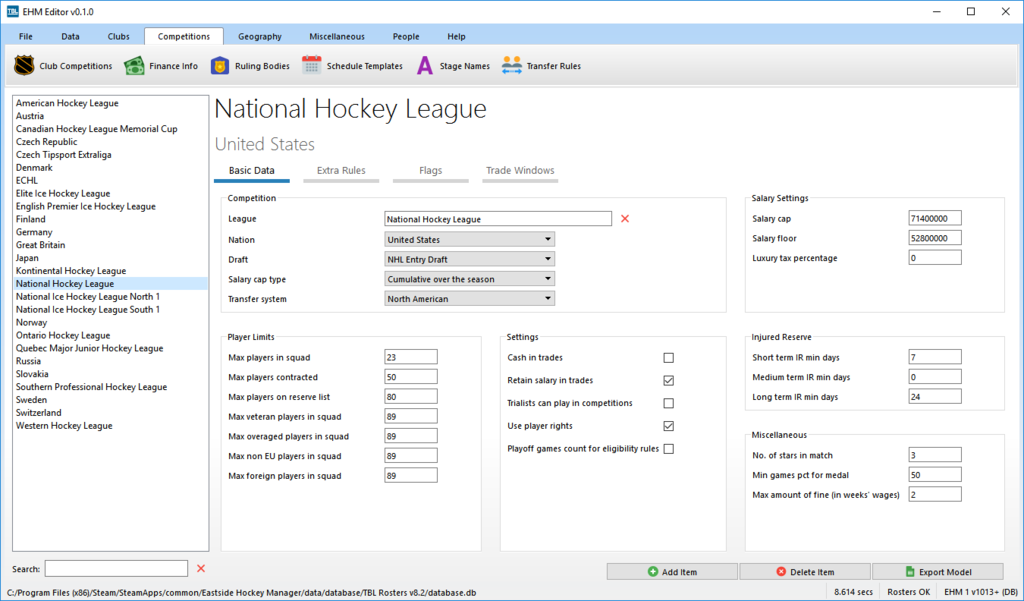Open the Stage Names toolbar item
1024x601 pixels.
pyautogui.click(x=453, y=66)
